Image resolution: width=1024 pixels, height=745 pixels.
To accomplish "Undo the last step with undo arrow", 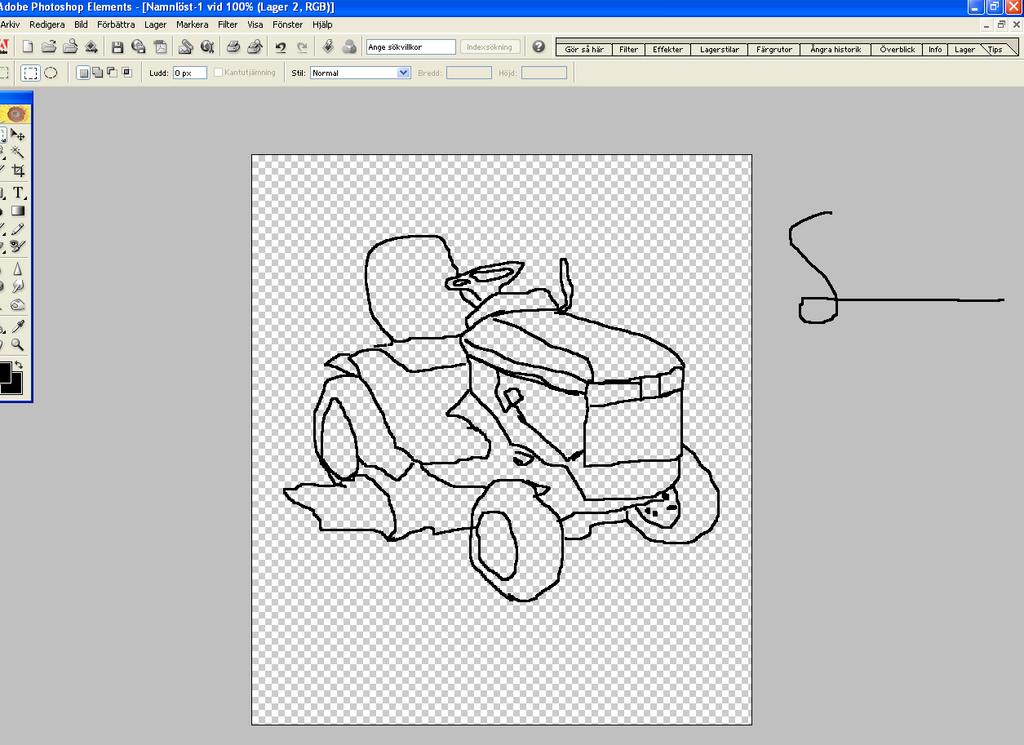I will [281, 47].
